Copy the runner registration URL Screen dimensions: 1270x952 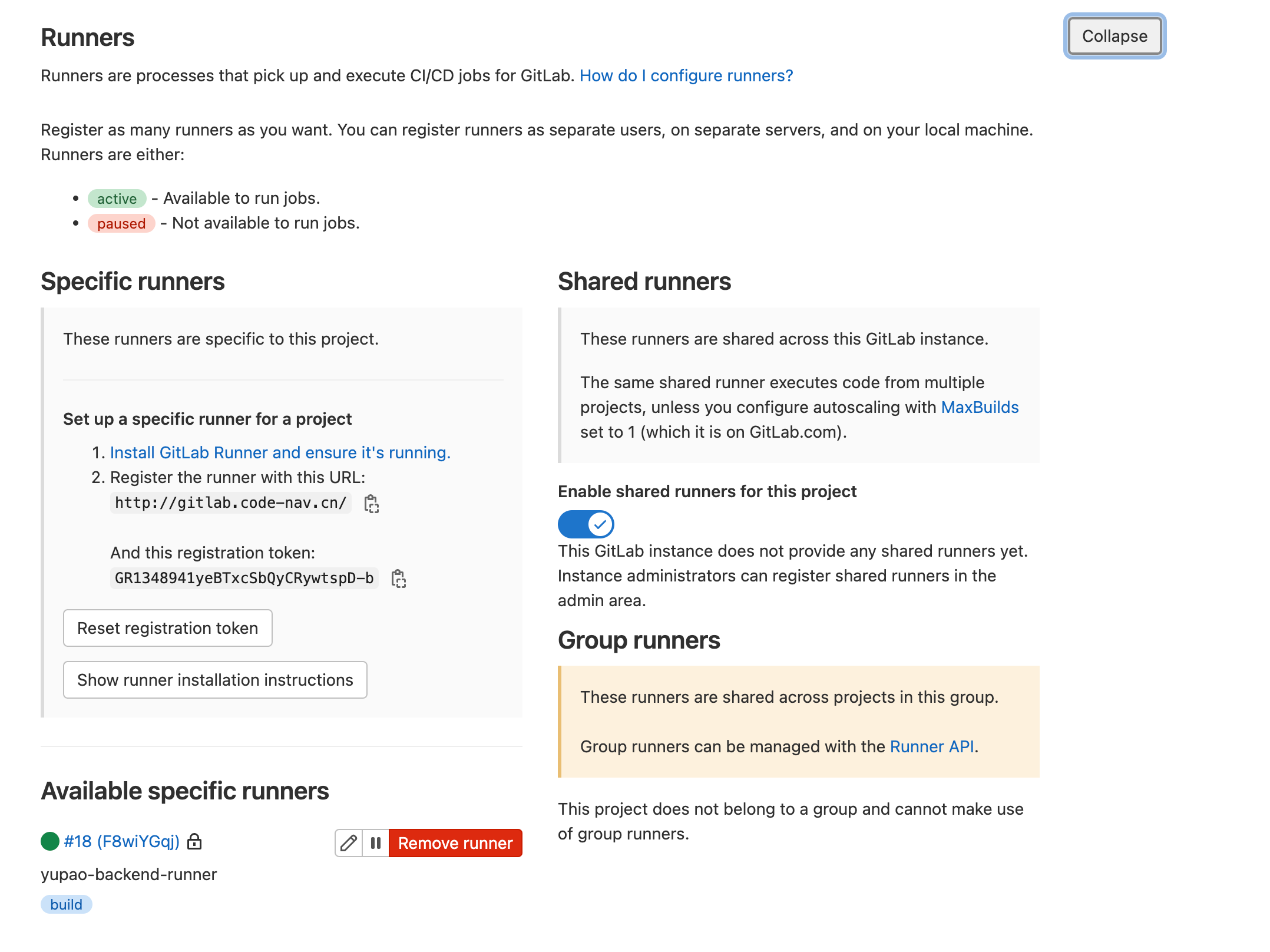(371, 504)
